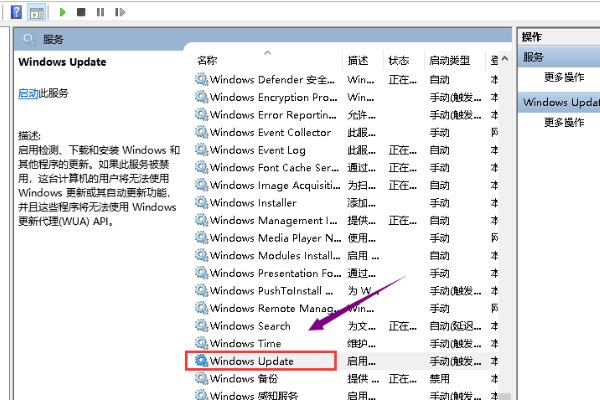The height and width of the screenshot is (400, 600).
Task: Click the 启动 link to start the service
Action: (x=28, y=93)
